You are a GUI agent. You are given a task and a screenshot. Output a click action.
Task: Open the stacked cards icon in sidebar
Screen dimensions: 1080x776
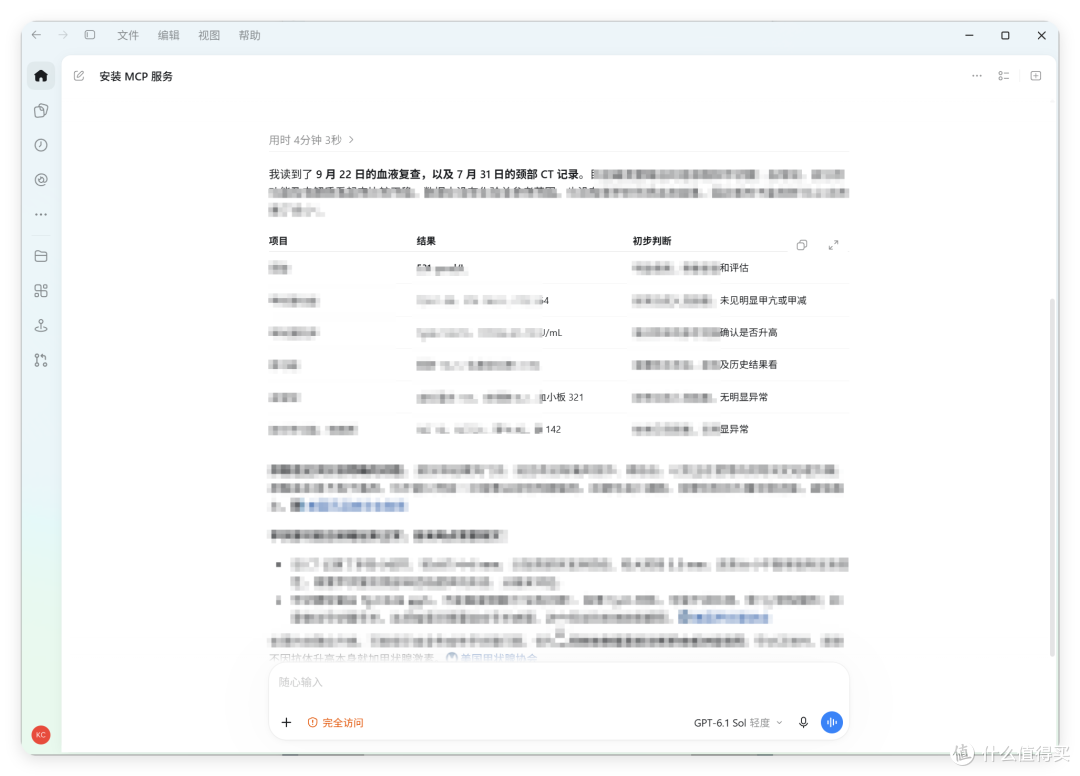[41, 110]
